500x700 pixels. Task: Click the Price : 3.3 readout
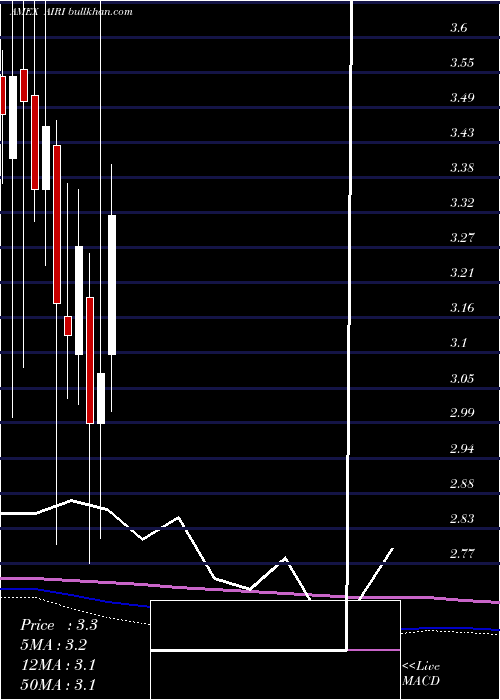point(59,625)
